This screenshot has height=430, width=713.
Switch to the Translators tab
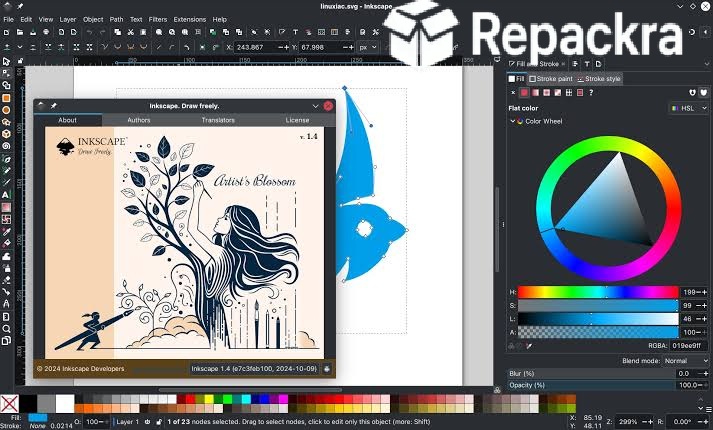pos(218,120)
